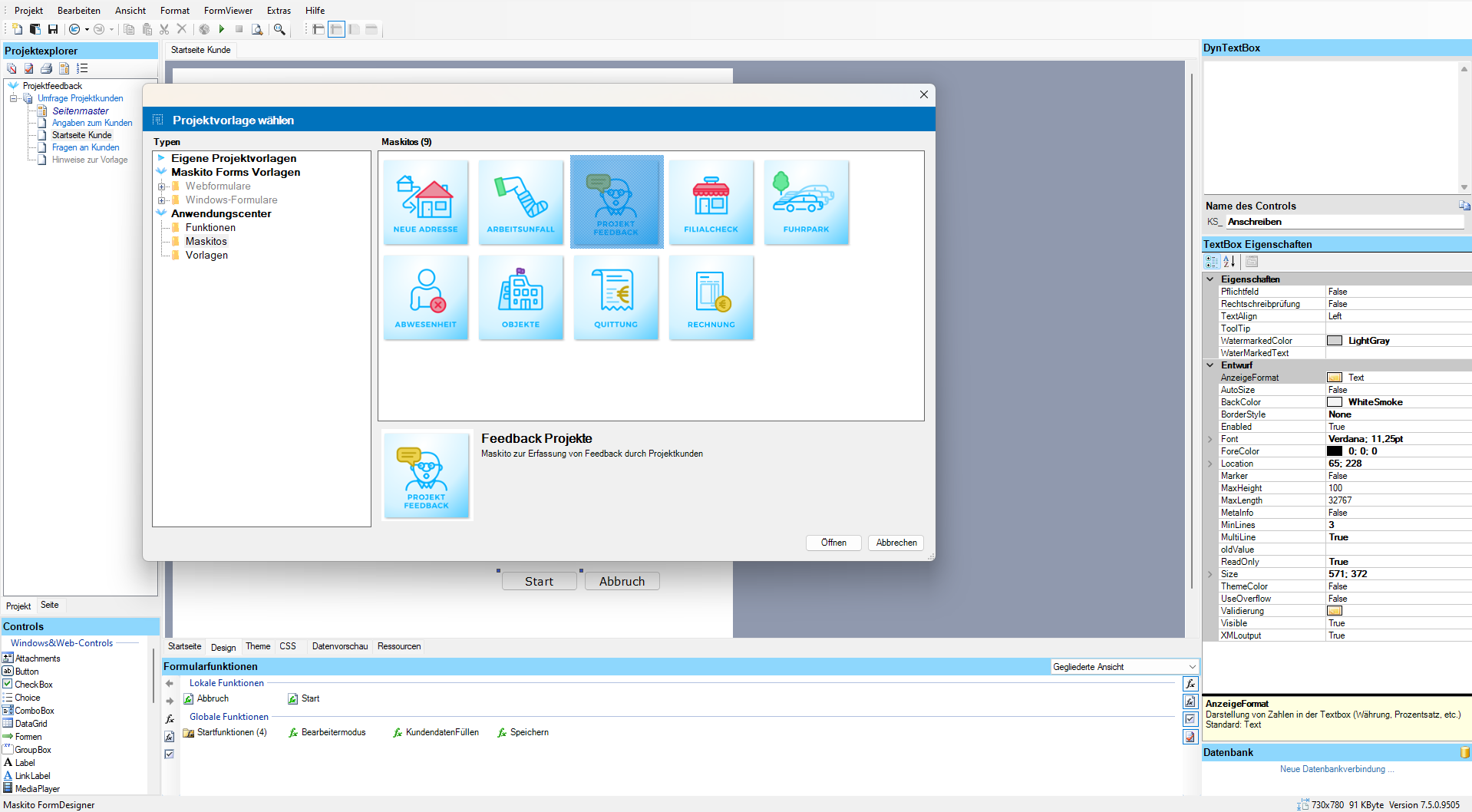Image resolution: width=1472 pixels, height=812 pixels.
Task: Click the ForeColor black color swatch
Action: (1335, 451)
